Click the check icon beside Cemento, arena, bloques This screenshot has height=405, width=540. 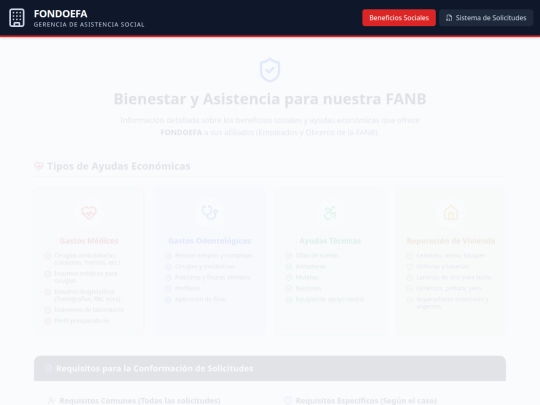pos(409,256)
